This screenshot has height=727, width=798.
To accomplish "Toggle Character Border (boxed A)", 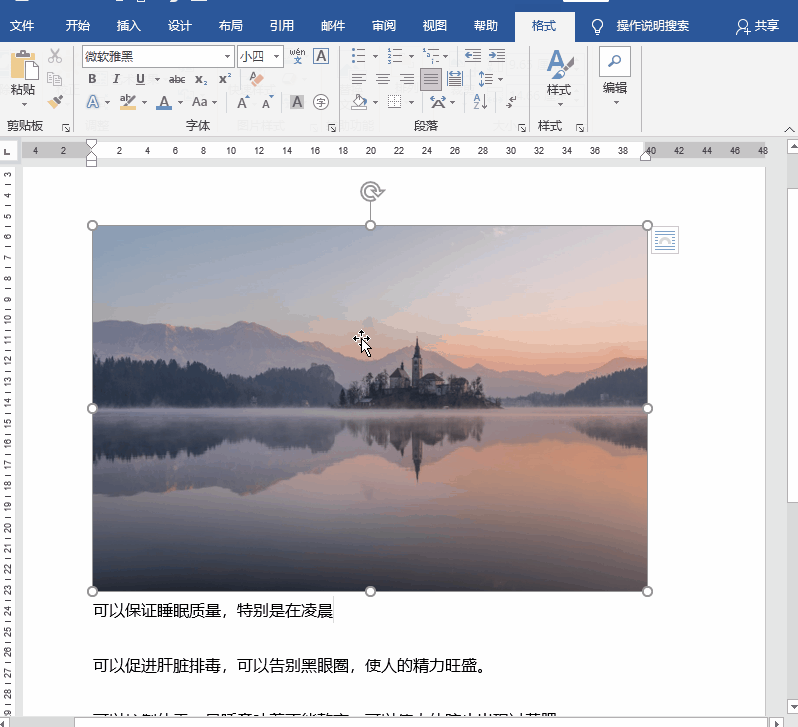I will click(x=321, y=56).
